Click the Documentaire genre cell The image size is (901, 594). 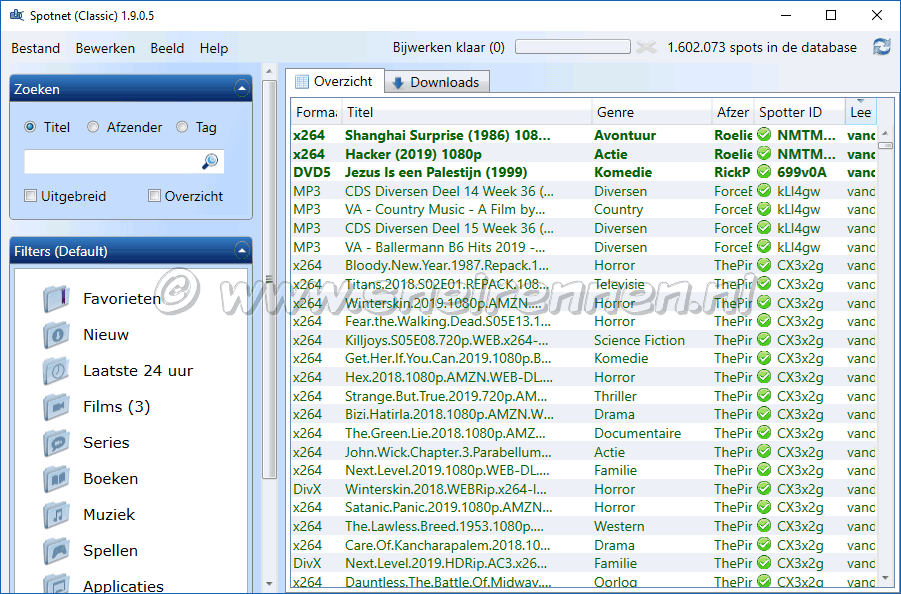point(637,433)
